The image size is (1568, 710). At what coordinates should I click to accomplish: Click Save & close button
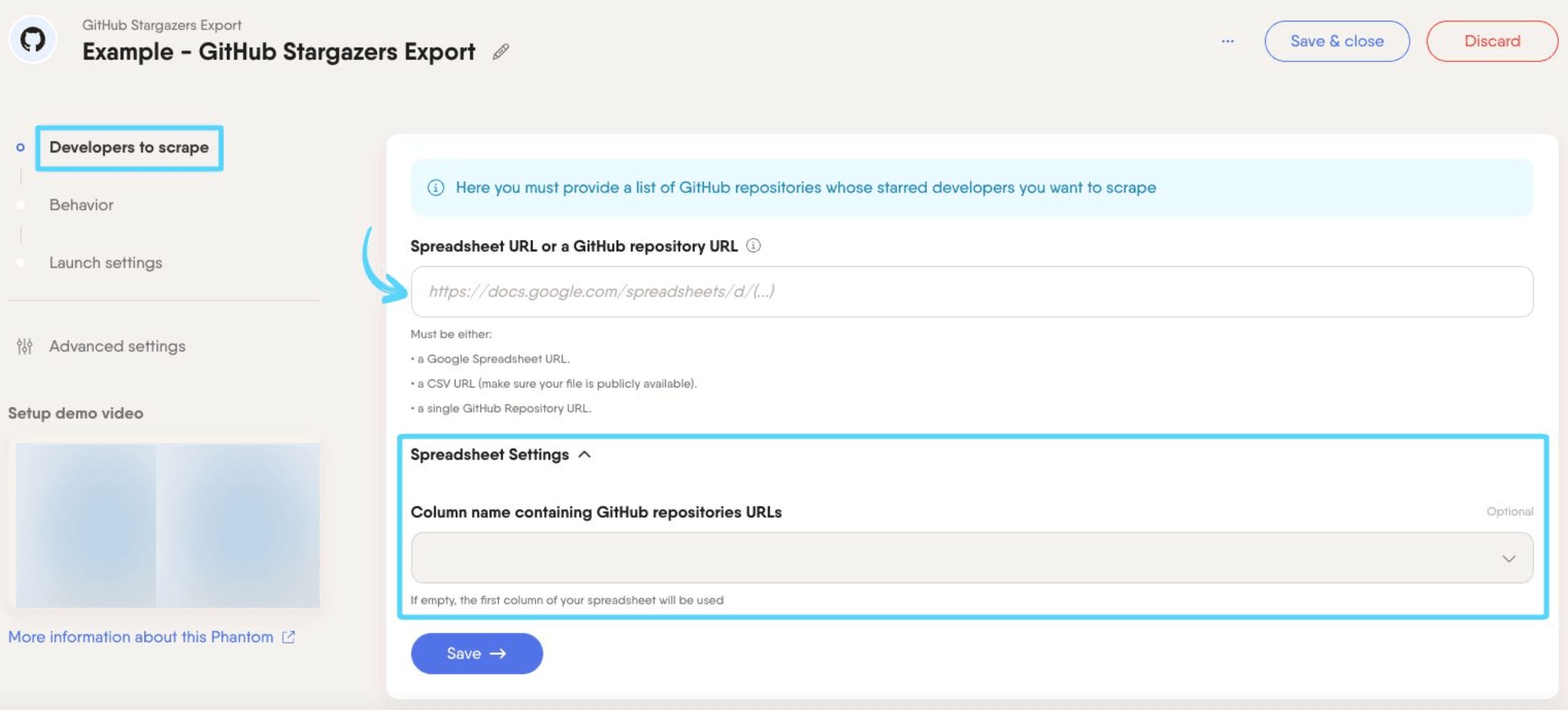click(x=1337, y=41)
